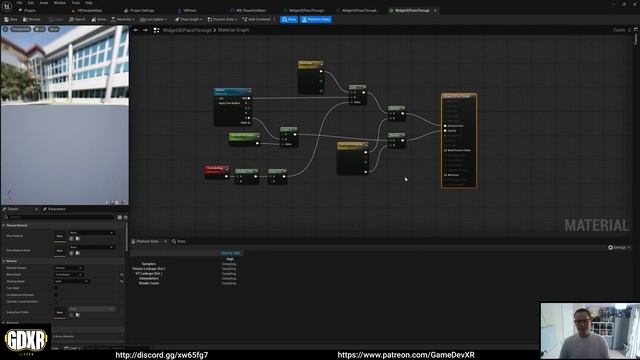
Task: Click the Refraction input pin
Action: [x=445, y=175]
